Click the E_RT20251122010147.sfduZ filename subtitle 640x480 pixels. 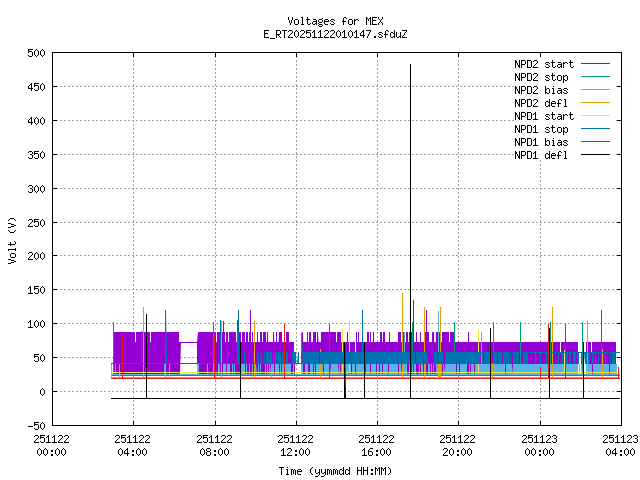(334, 34)
